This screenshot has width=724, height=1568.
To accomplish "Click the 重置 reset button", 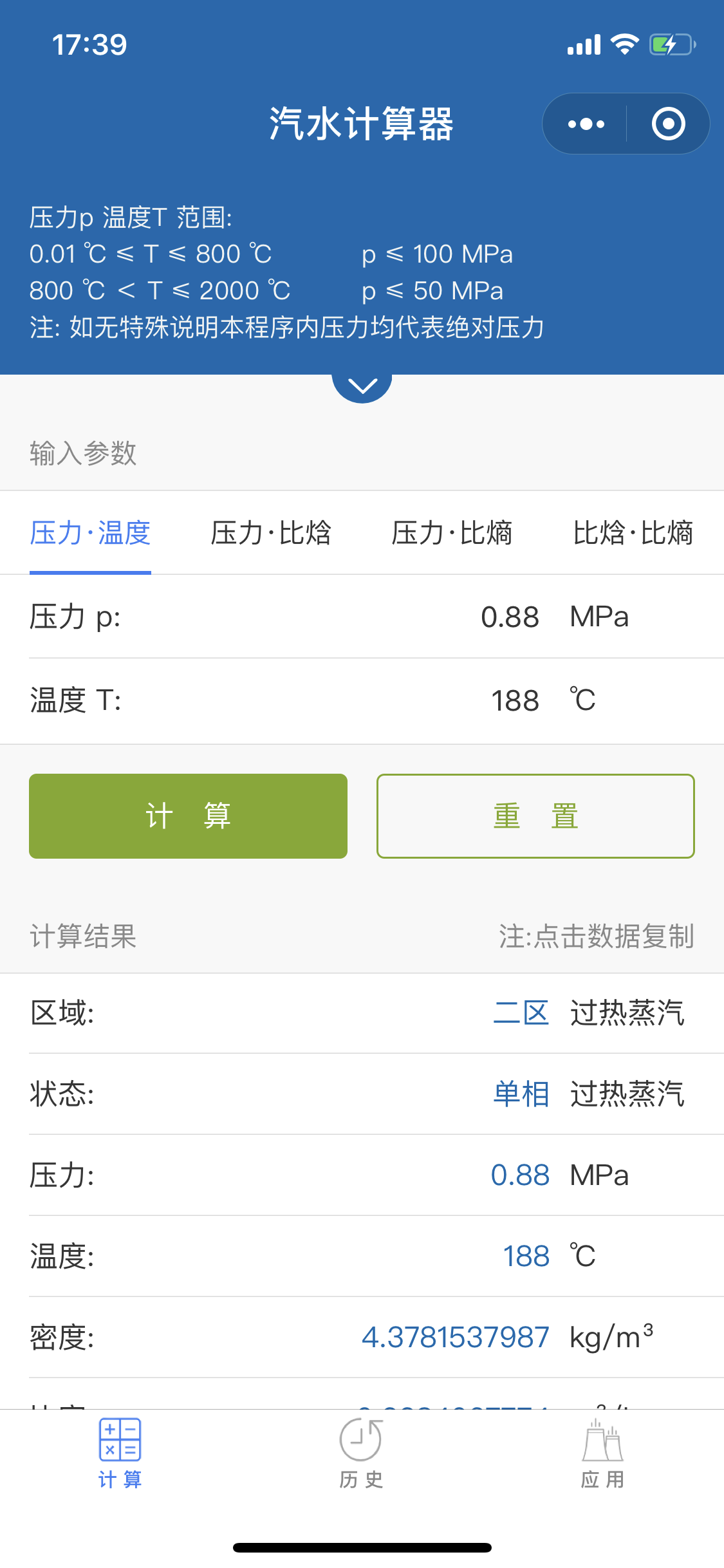I will [535, 816].
